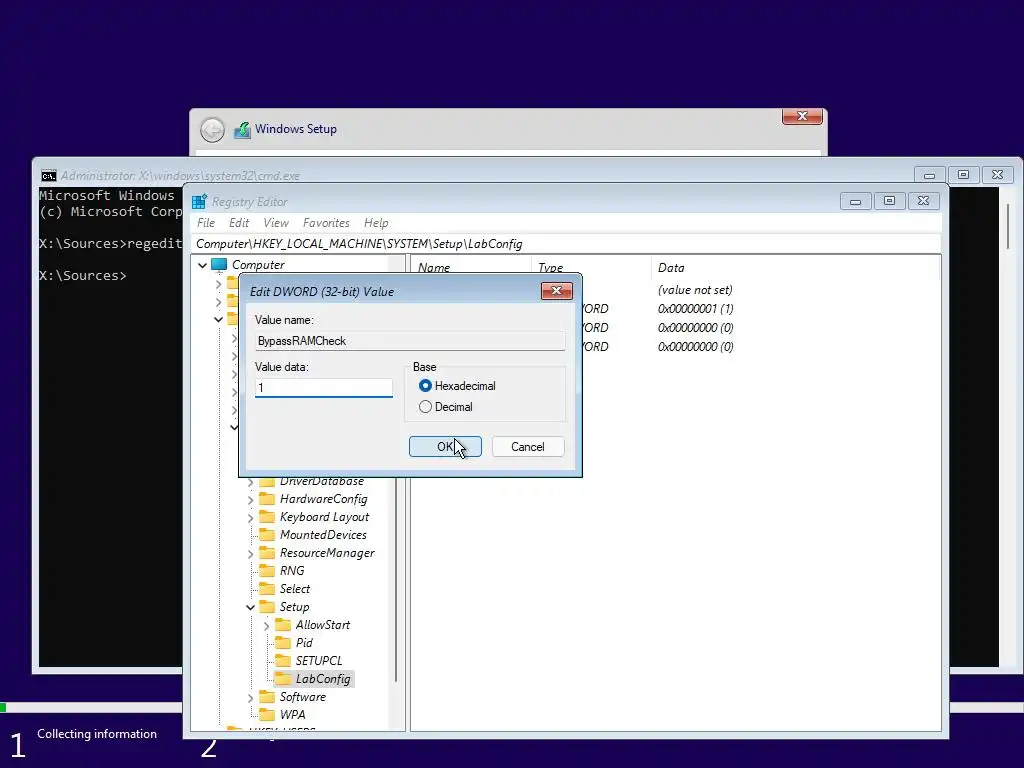Image resolution: width=1024 pixels, height=768 pixels.
Task: Select the Decimal base option
Action: (445, 407)
